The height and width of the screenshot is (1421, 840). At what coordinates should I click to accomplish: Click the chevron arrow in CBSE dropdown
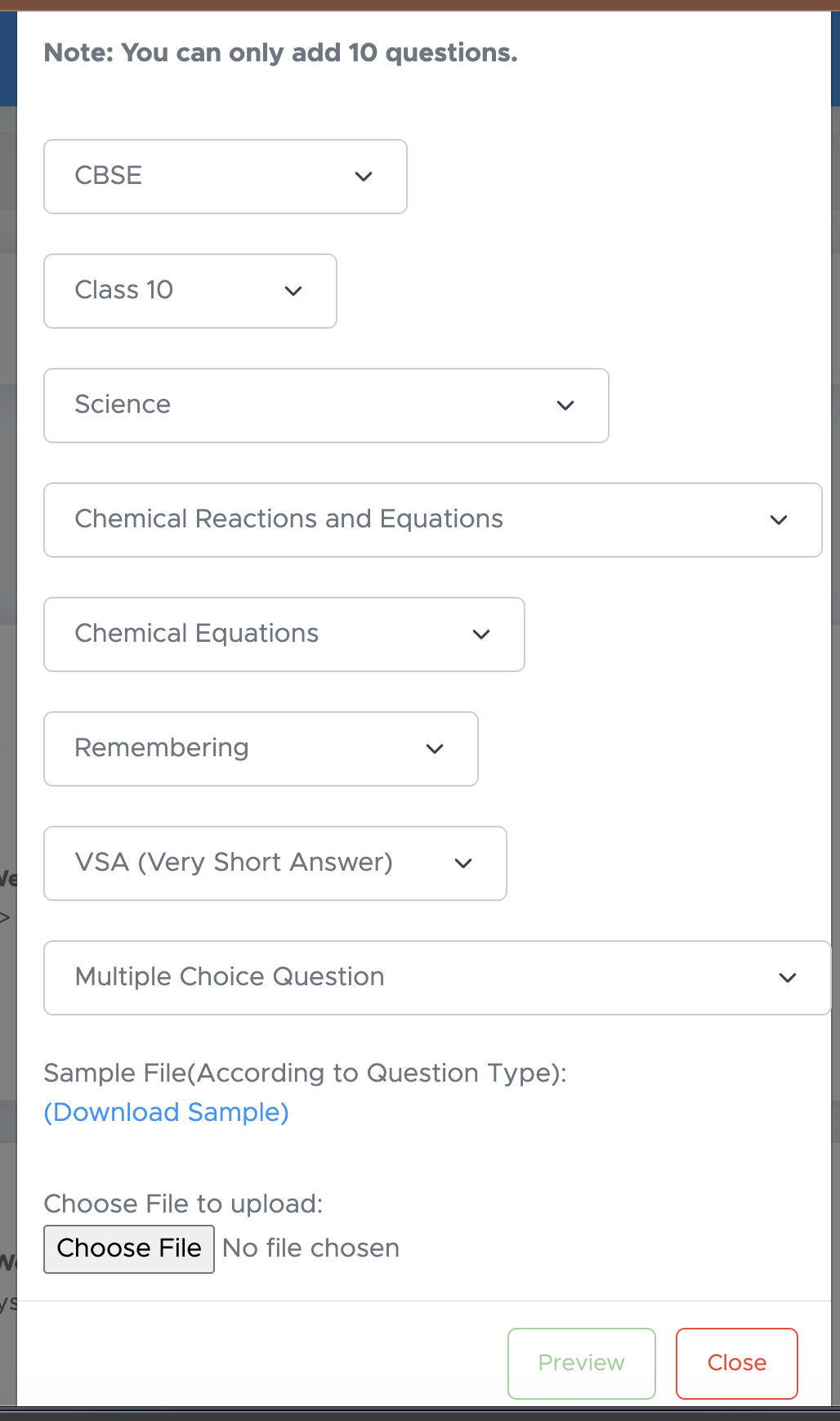(x=364, y=177)
